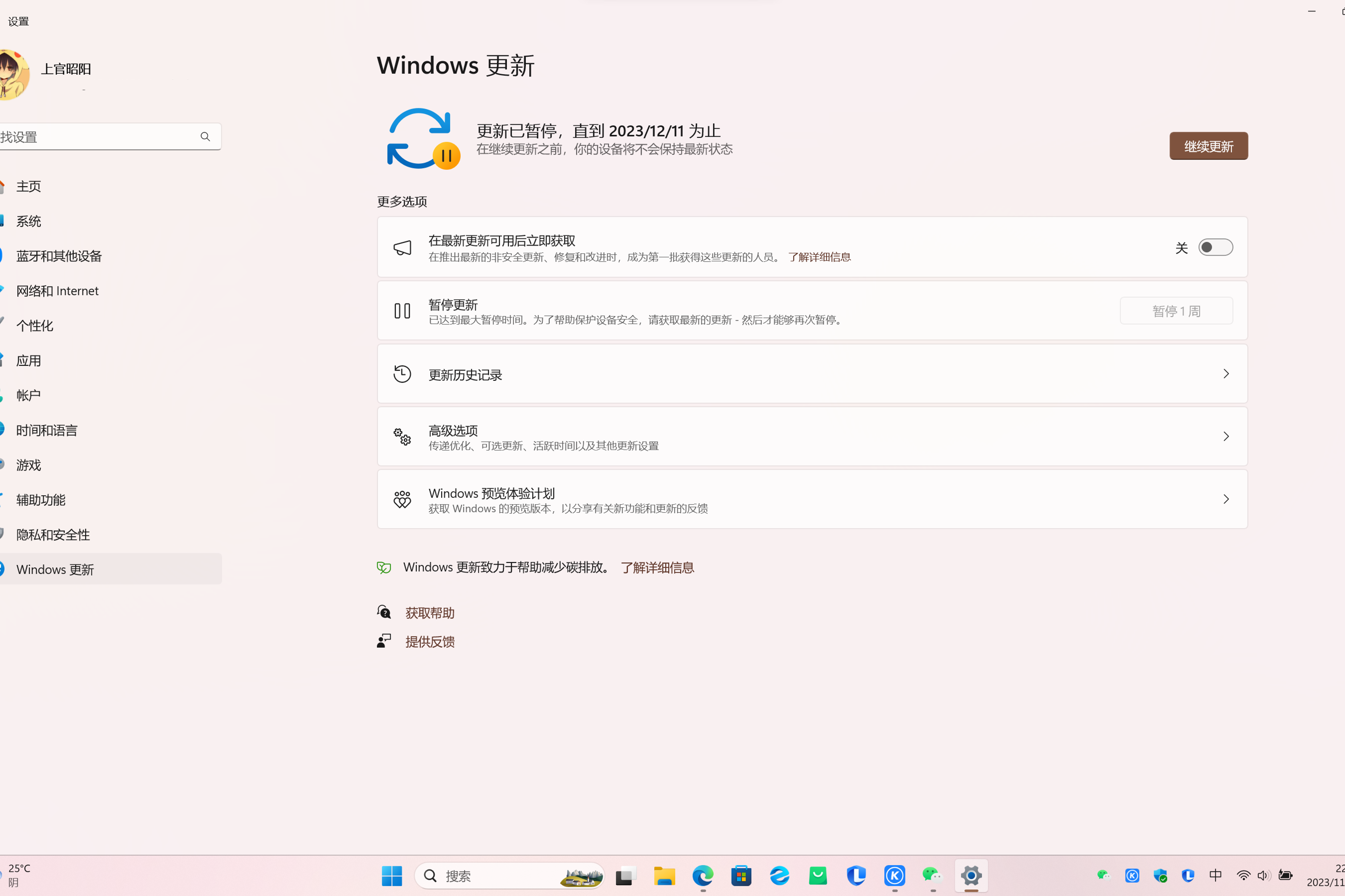The width and height of the screenshot is (1345, 896).
Task: Expand Windows 预览体验计划 chevron arrow
Action: [x=1225, y=499]
